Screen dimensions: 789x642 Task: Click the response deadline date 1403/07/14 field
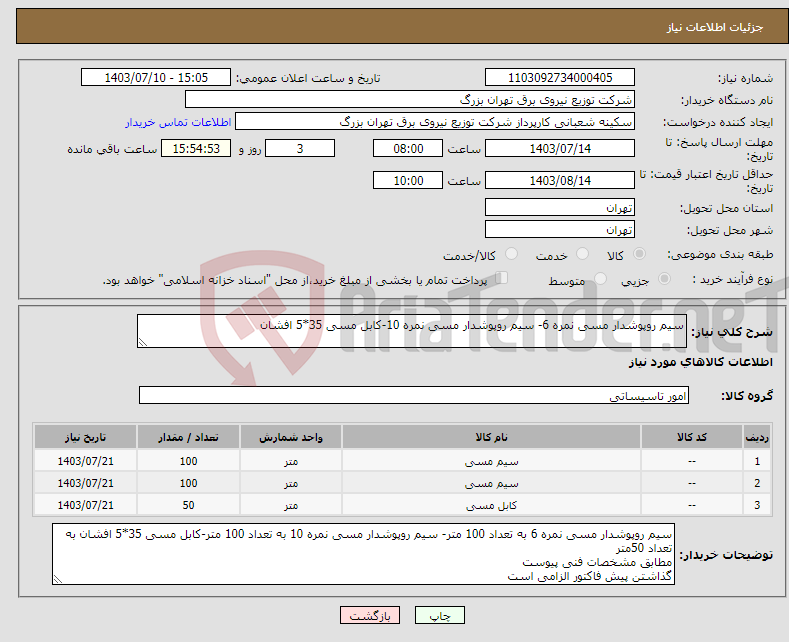[x=560, y=148]
